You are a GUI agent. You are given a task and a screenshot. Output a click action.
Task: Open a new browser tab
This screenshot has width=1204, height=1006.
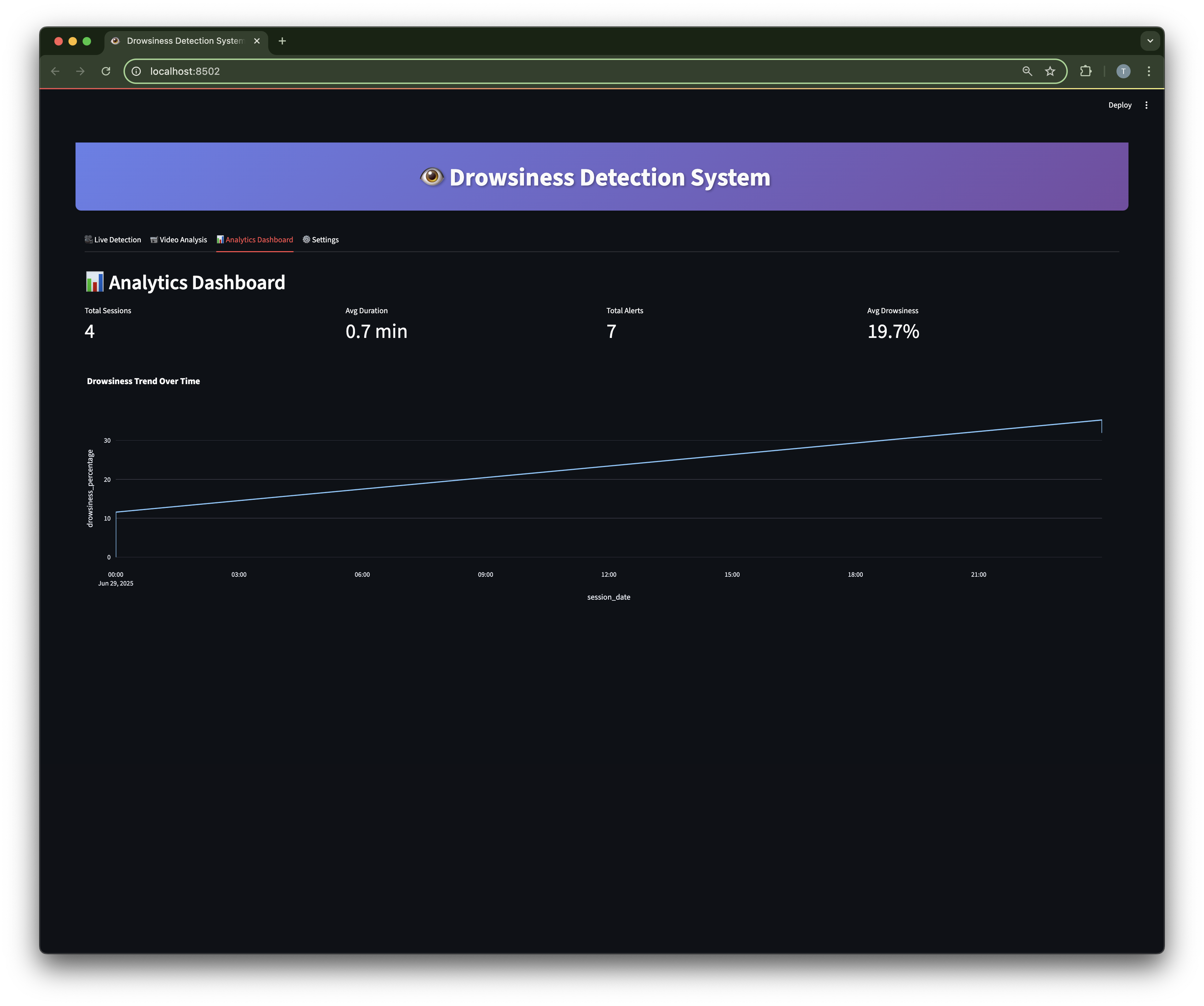(x=282, y=41)
